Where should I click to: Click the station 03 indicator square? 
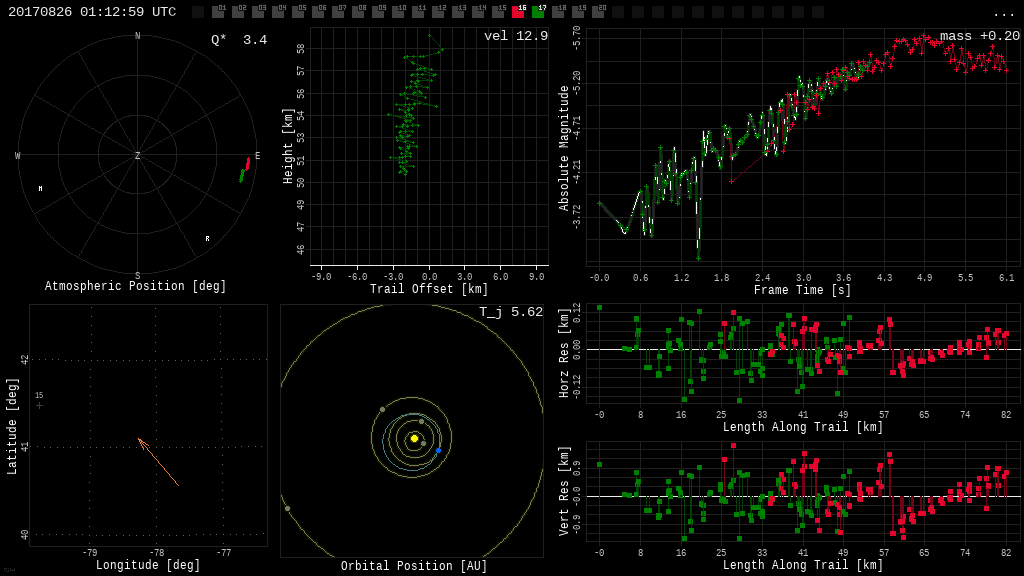(258, 12)
